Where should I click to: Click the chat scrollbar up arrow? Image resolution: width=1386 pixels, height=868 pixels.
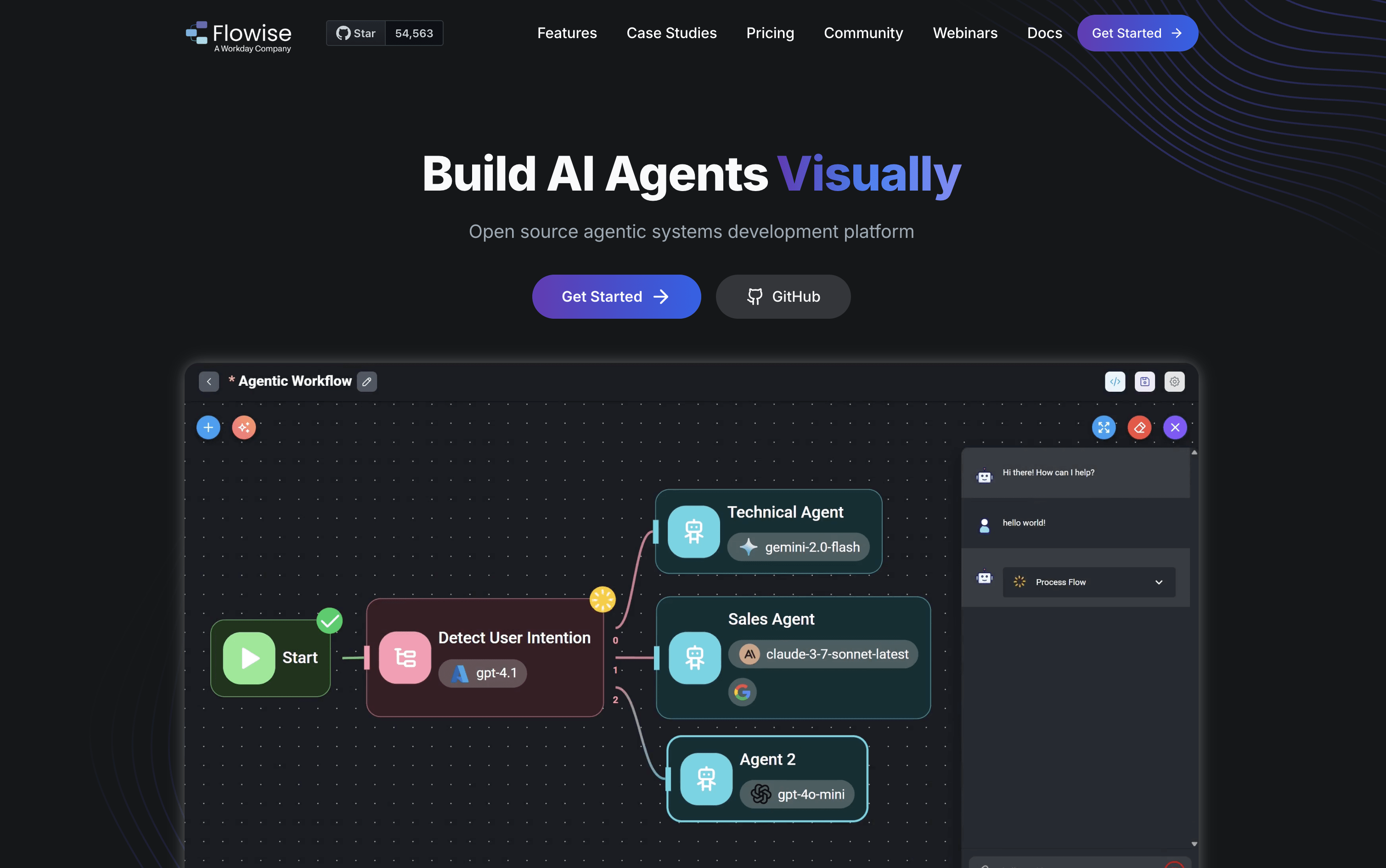[x=1194, y=452]
